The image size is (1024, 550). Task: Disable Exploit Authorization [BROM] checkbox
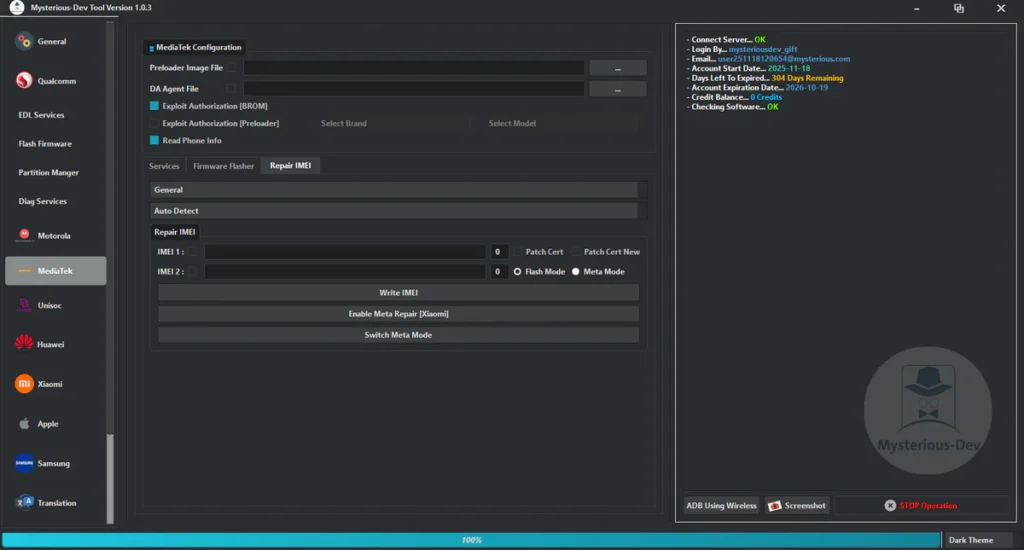155,106
